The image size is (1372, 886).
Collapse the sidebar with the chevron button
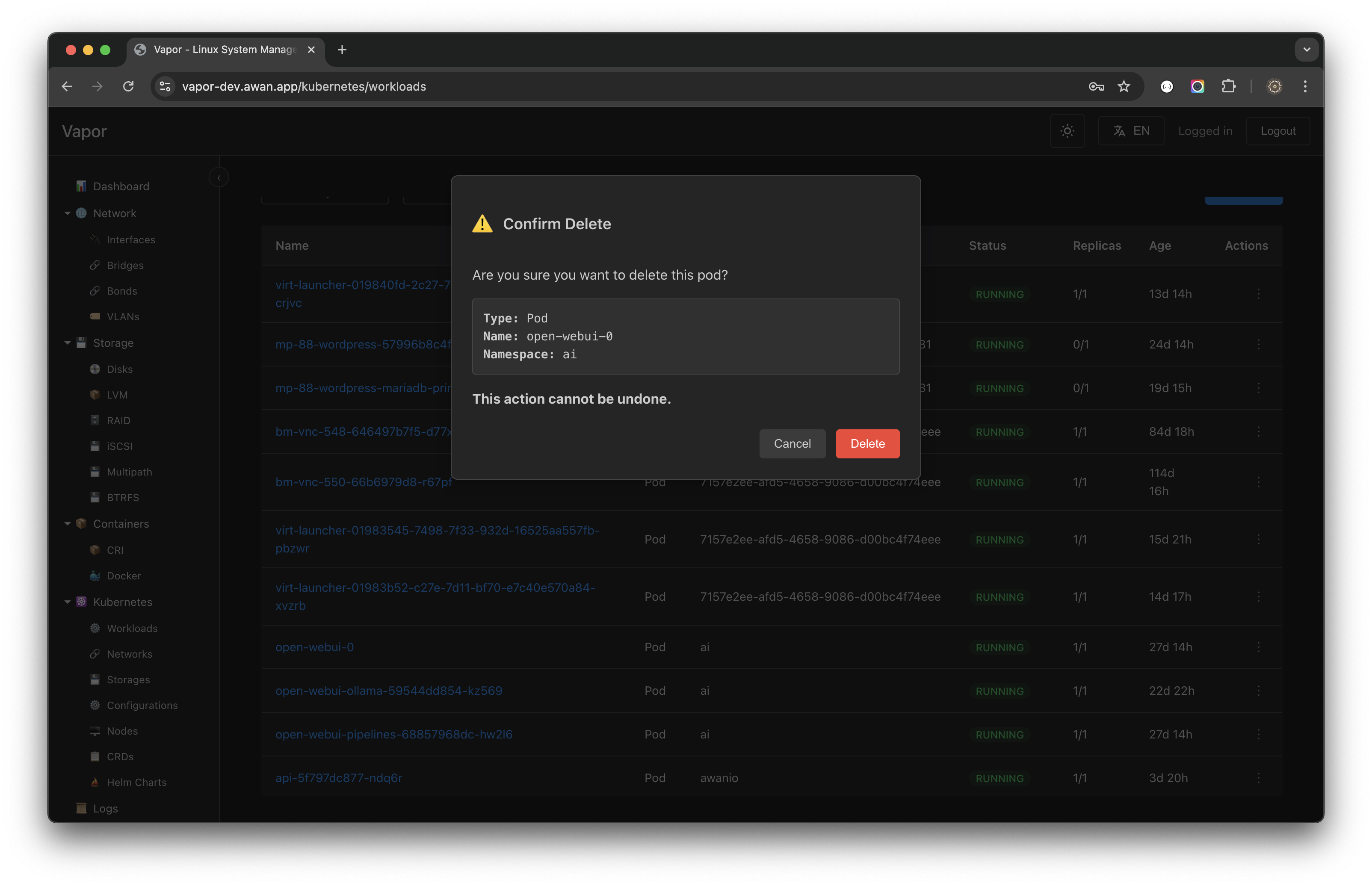(x=219, y=178)
